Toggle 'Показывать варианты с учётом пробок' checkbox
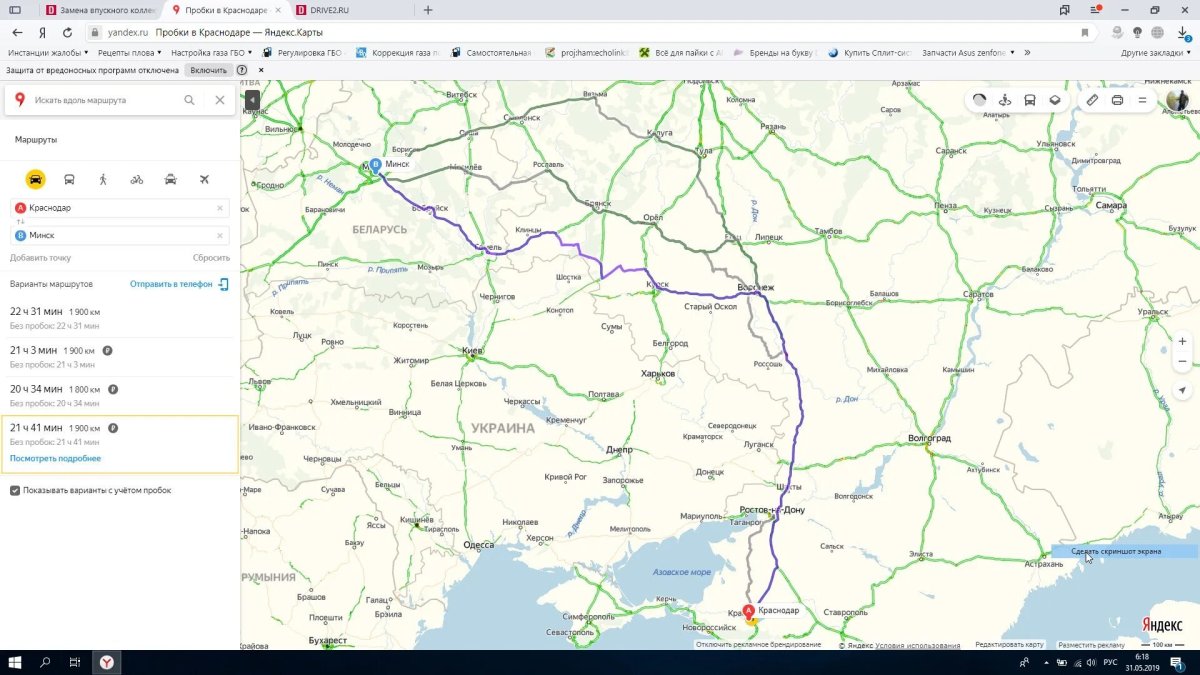The image size is (1200, 675). pos(14,490)
